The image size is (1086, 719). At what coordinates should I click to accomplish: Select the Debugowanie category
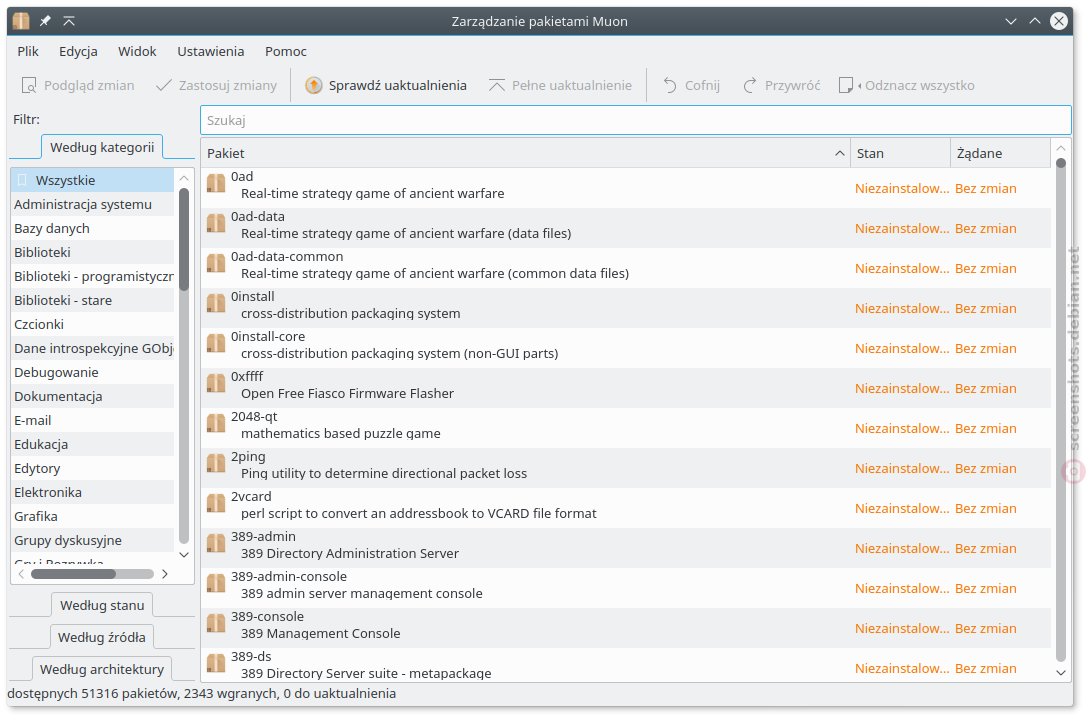(92, 373)
